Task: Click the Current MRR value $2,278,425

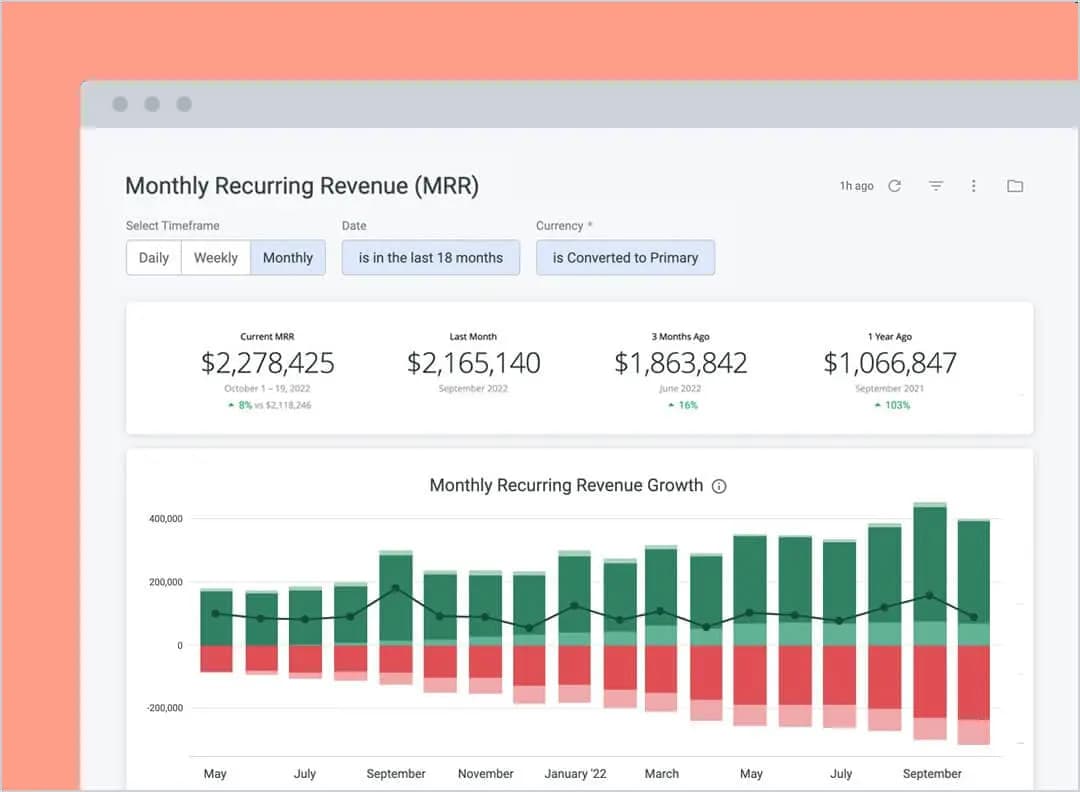Action: 268,363
